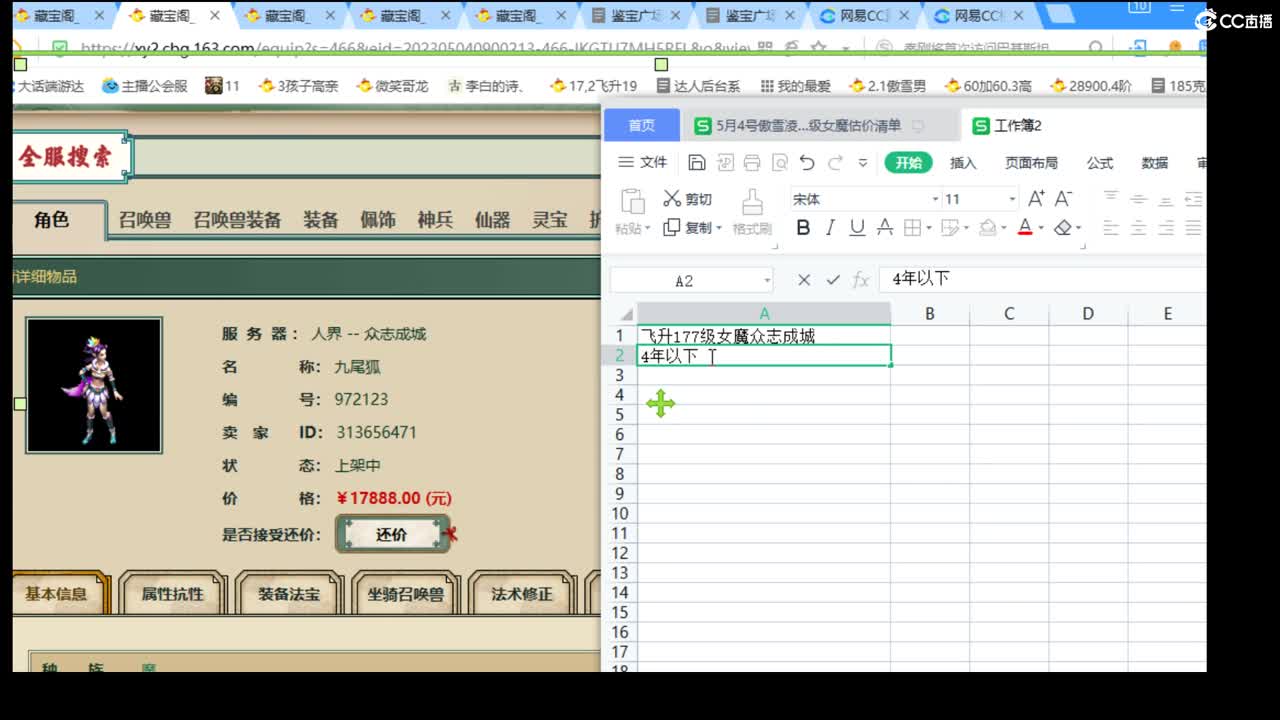Open the font name 宋体 dropdown
Image resolution: width=1280 pixels, height=720 pixels.
935,199
